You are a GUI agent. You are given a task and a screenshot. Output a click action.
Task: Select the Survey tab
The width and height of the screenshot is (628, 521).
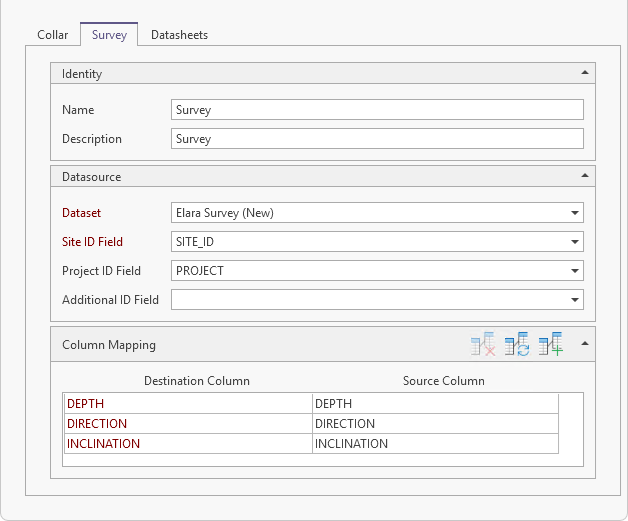pos(109,35)
